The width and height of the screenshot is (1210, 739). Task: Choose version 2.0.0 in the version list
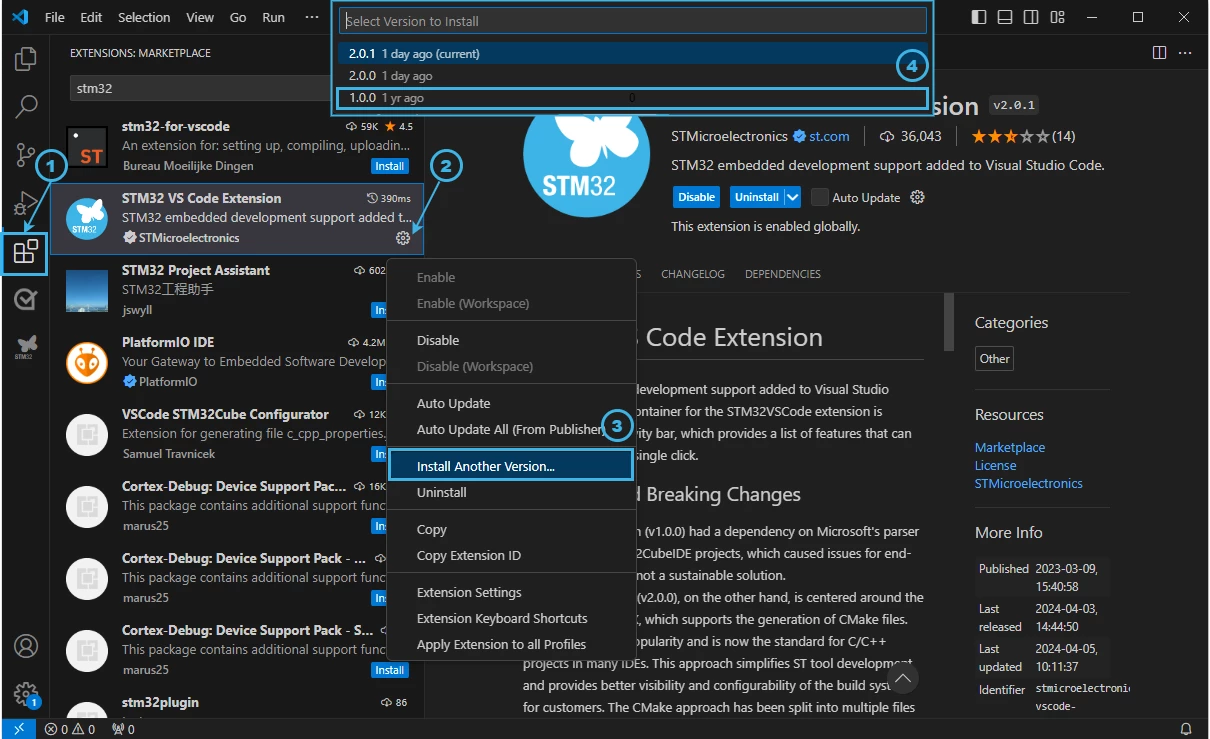(x=634, y=76)
